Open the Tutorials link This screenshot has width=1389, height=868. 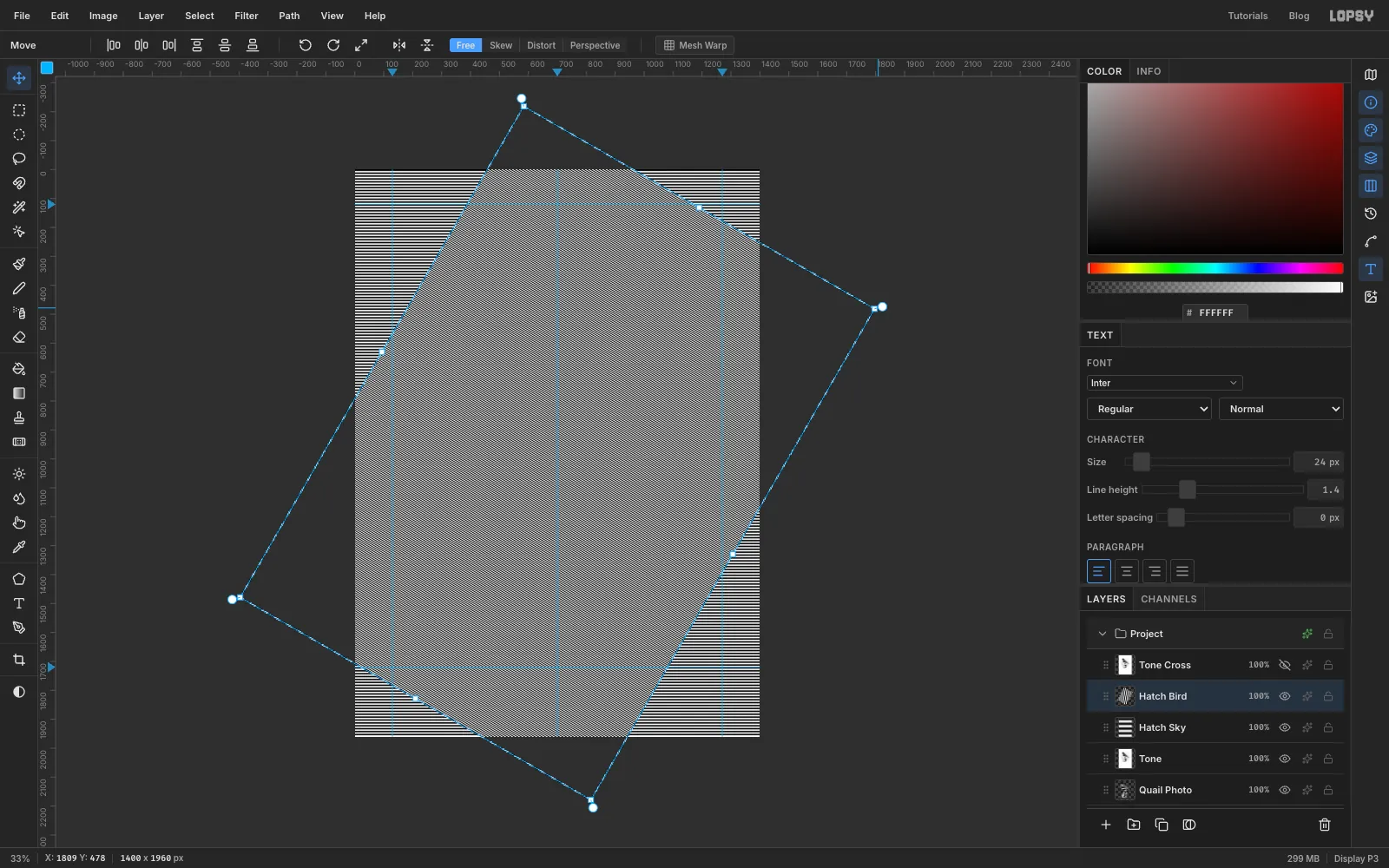[1247, 16]
